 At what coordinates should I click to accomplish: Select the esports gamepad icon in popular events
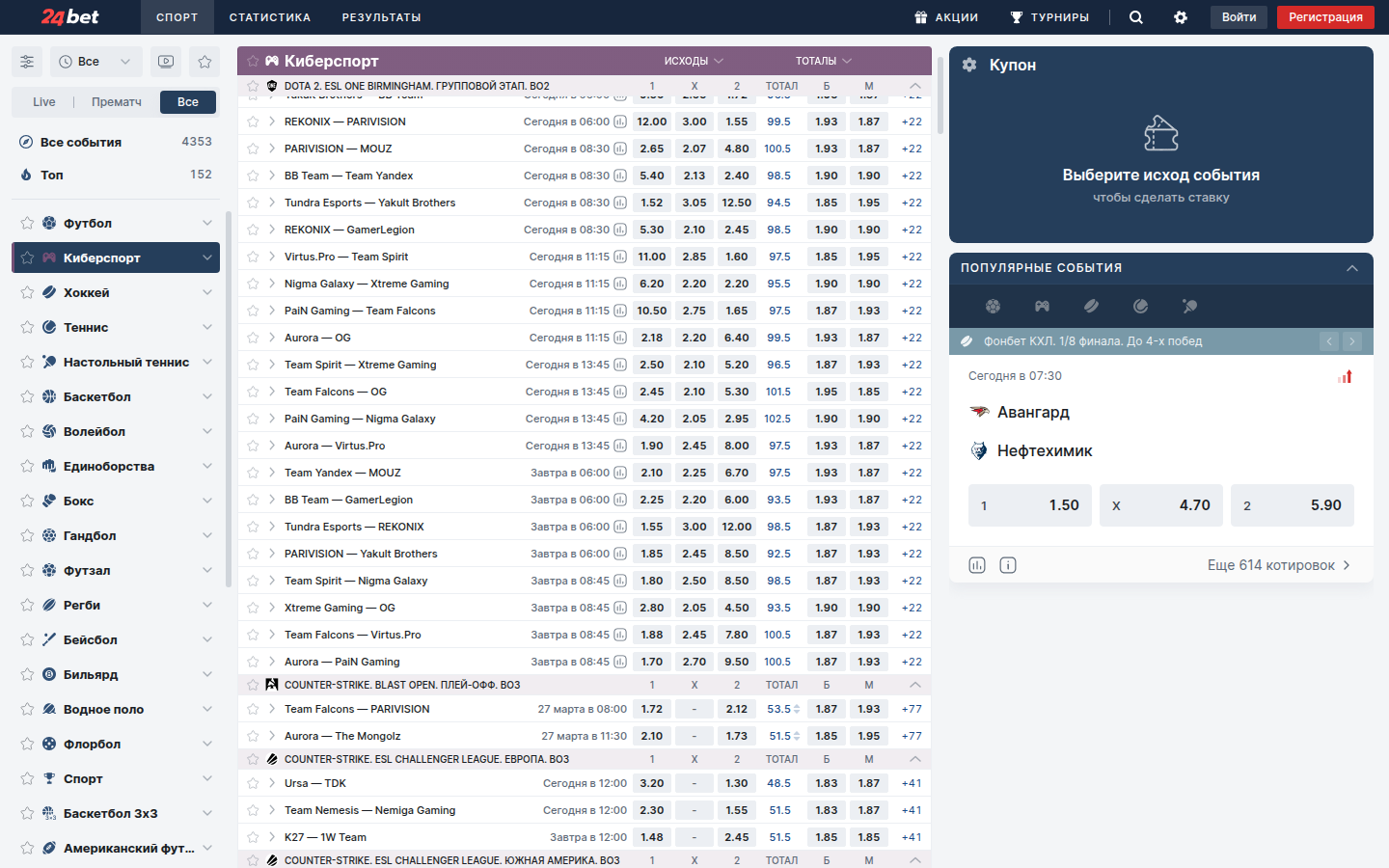coord(1042,306)
